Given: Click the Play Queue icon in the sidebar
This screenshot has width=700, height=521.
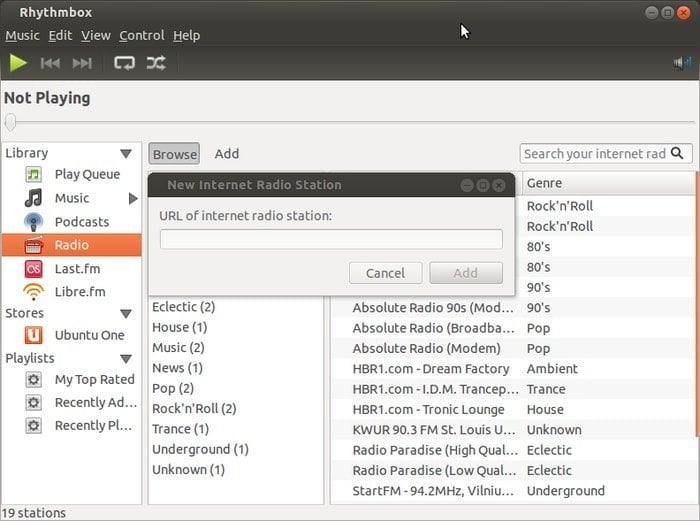Looking at the screenshot, I should (33, 174).
